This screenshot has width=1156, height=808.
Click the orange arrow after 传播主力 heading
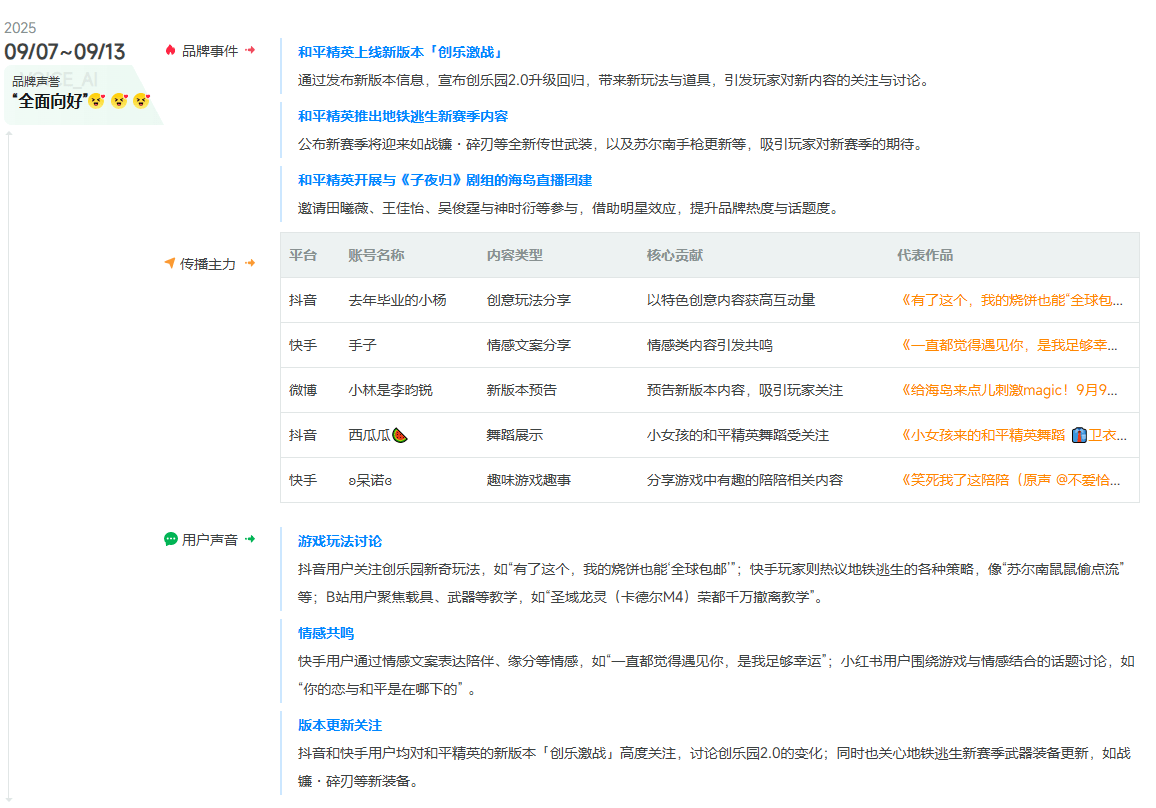tap(251, 264)
